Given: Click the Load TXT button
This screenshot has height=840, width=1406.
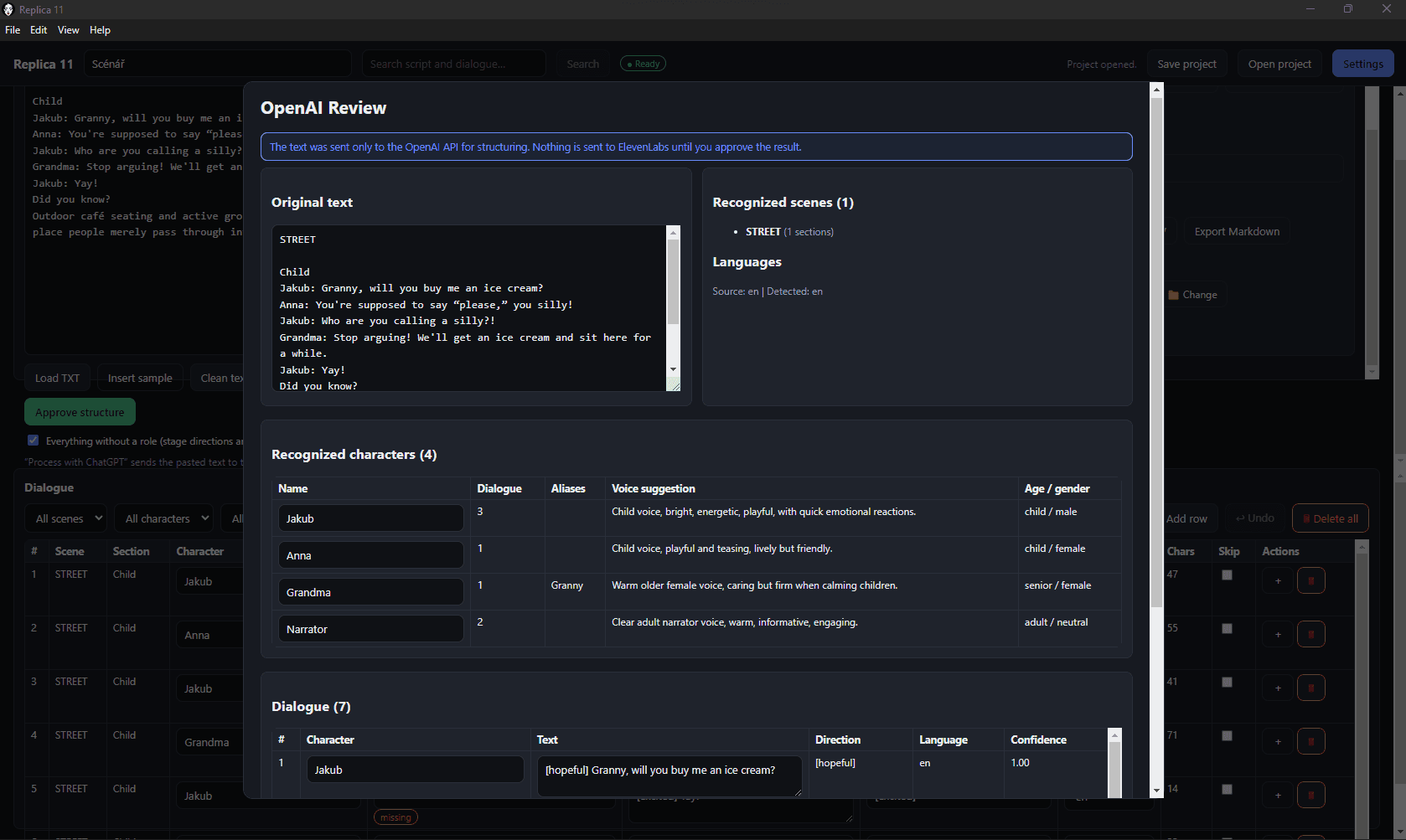Looking at the screenshot, I should pyautogui.click(x=57, y=378).
